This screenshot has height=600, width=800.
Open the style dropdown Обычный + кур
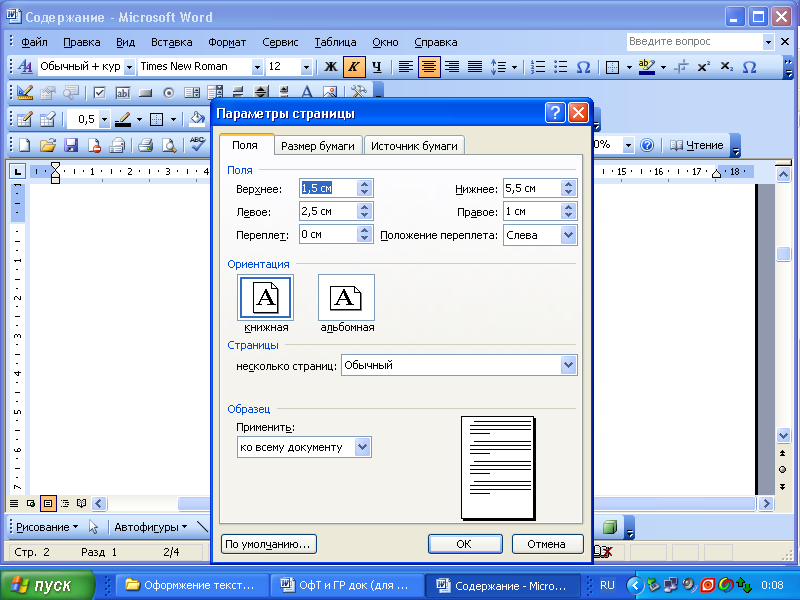pyautogui.click(x=129, y=67)
